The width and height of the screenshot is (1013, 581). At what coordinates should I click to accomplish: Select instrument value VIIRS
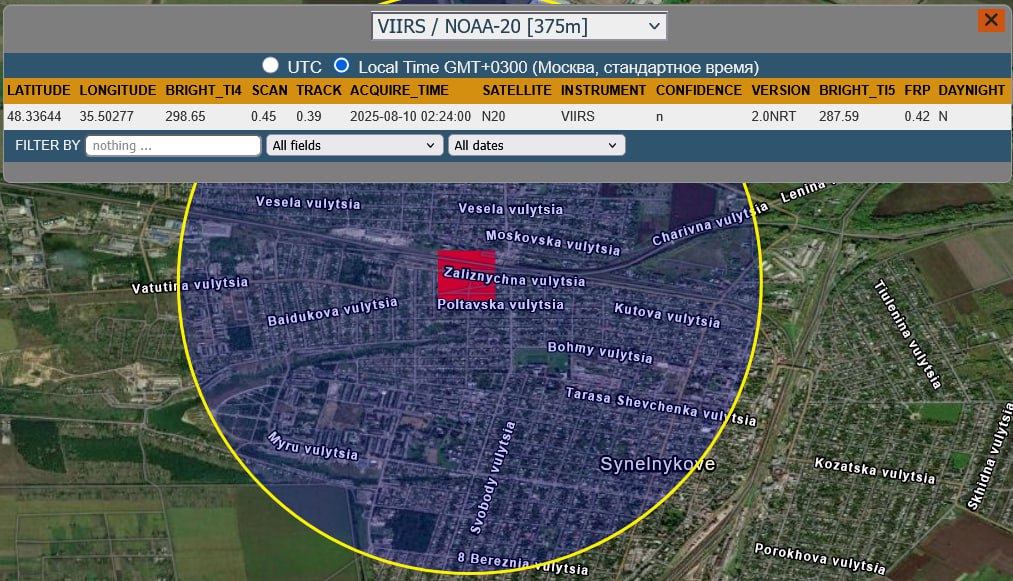click(x=578, y=116)
